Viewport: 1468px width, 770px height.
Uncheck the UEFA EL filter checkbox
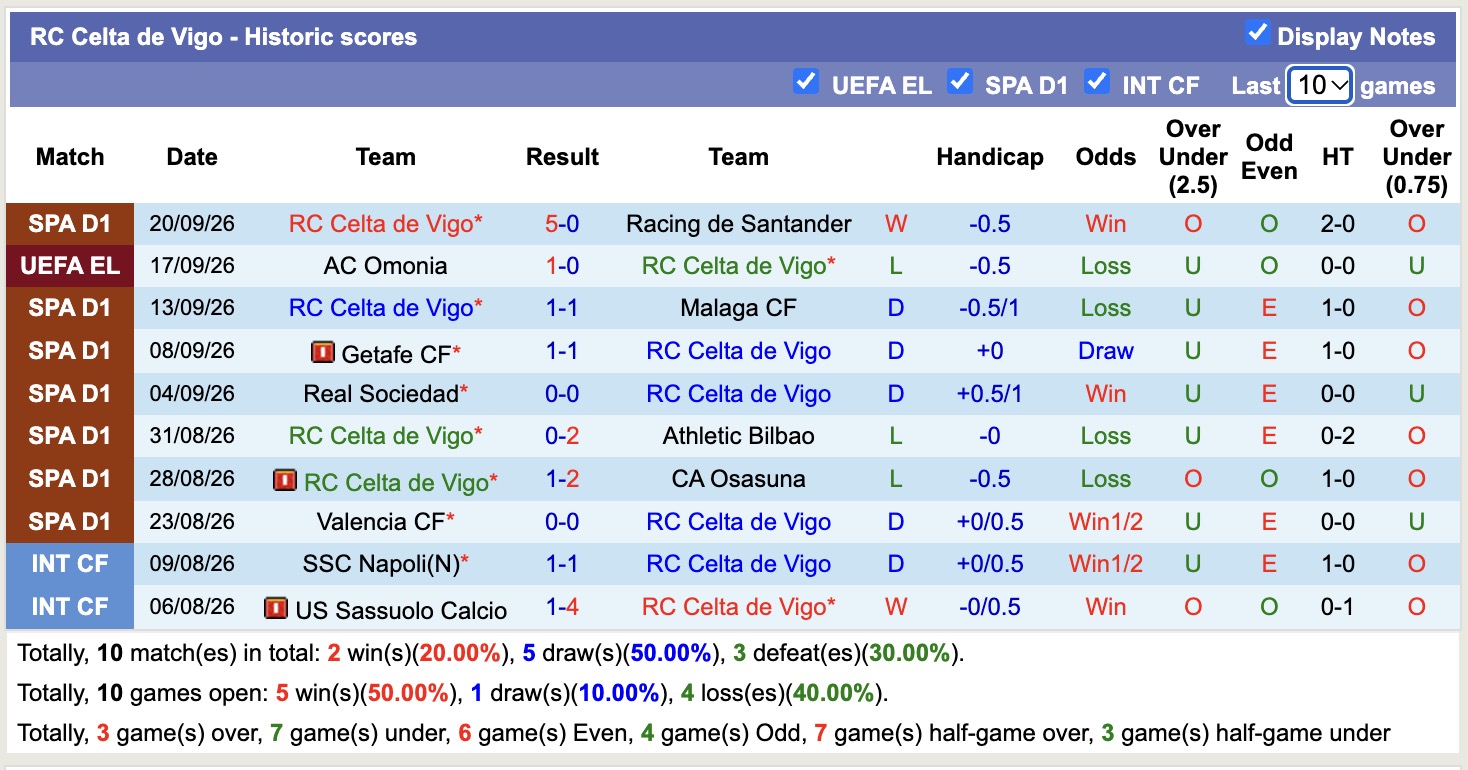pos(805,81)
